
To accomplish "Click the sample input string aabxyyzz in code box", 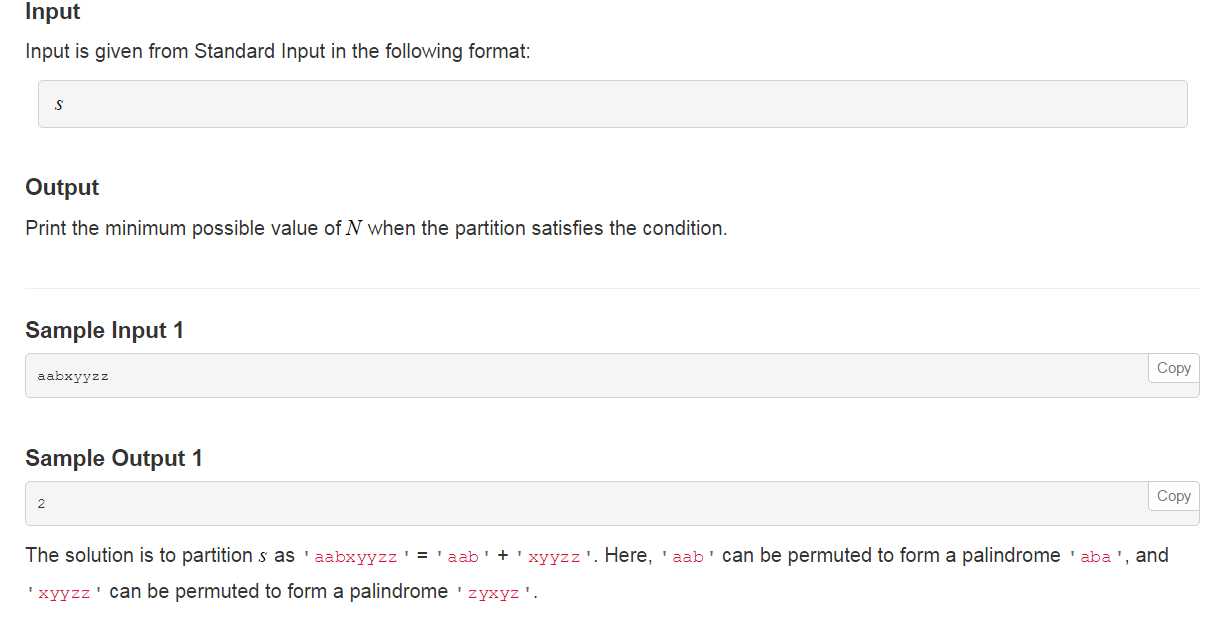I will click(x=73, y=377).
